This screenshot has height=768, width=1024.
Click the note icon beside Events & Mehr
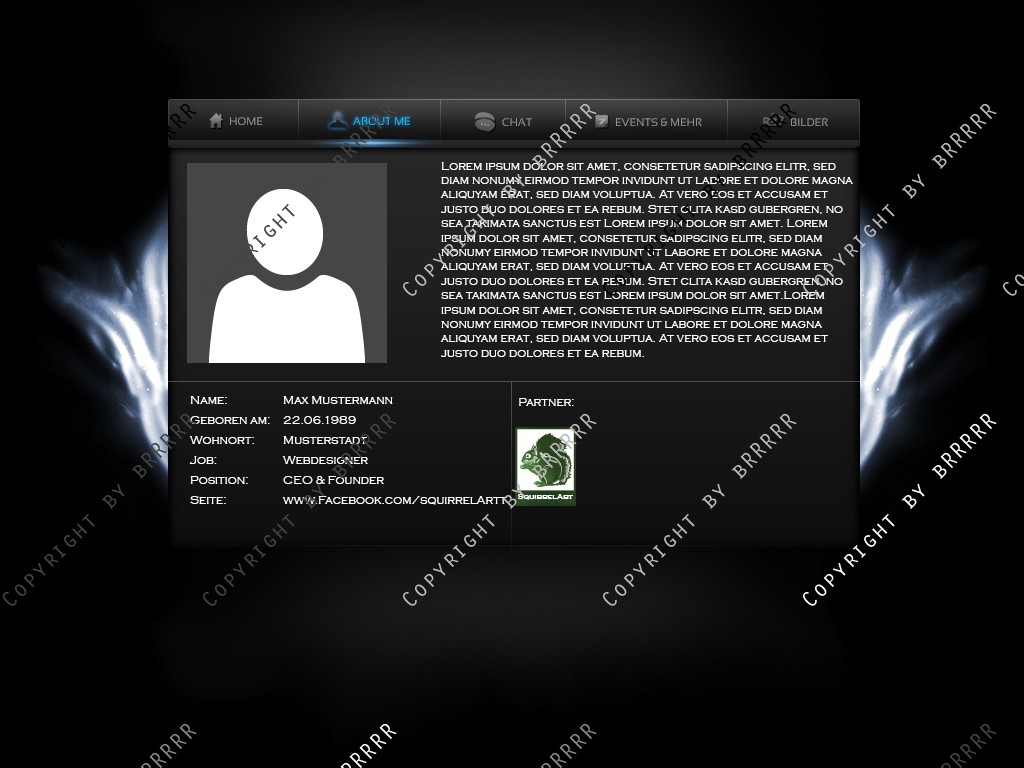pyautogui.click(x=601, y=121)
